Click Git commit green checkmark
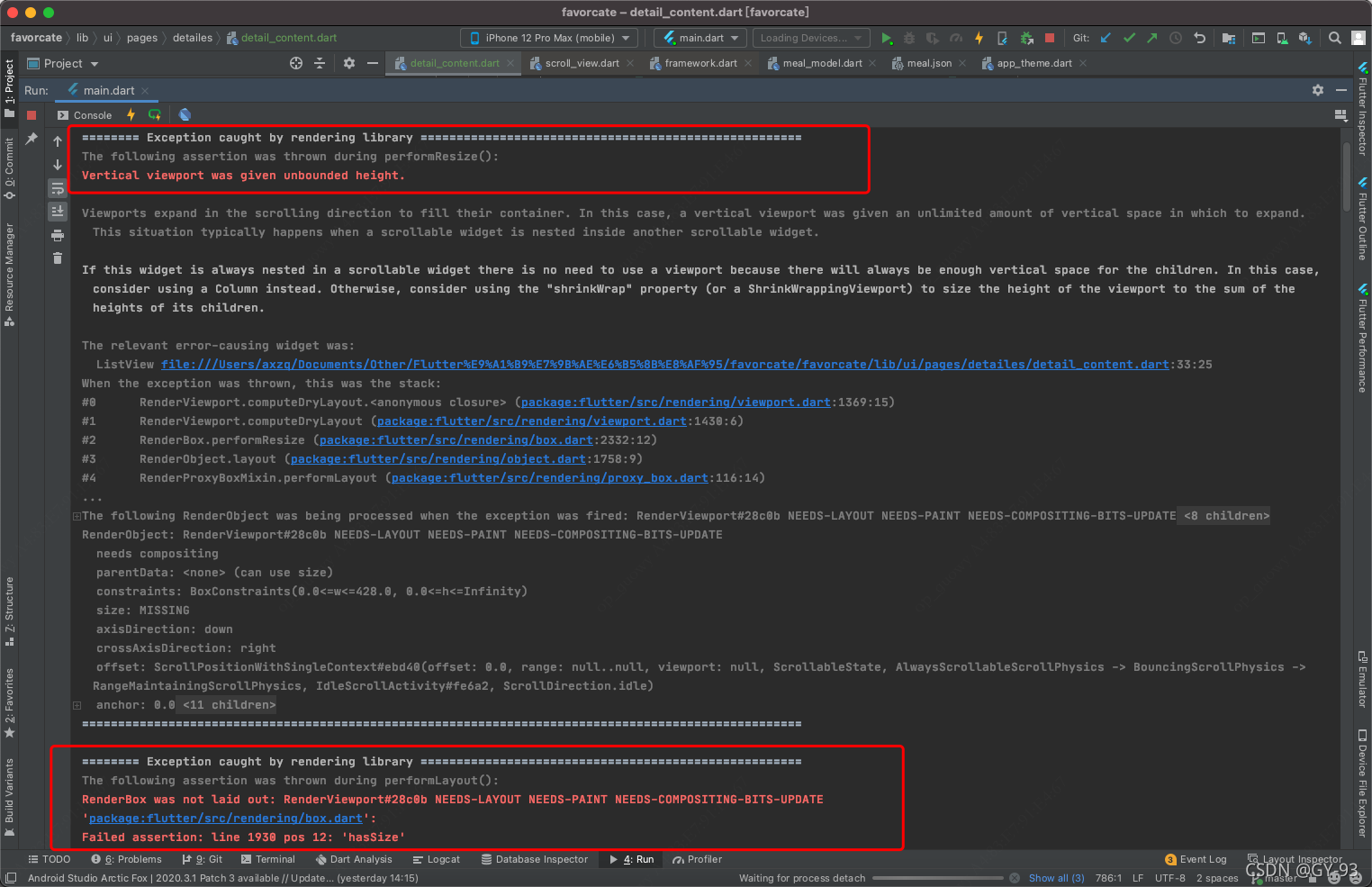 pos(1129,38)
